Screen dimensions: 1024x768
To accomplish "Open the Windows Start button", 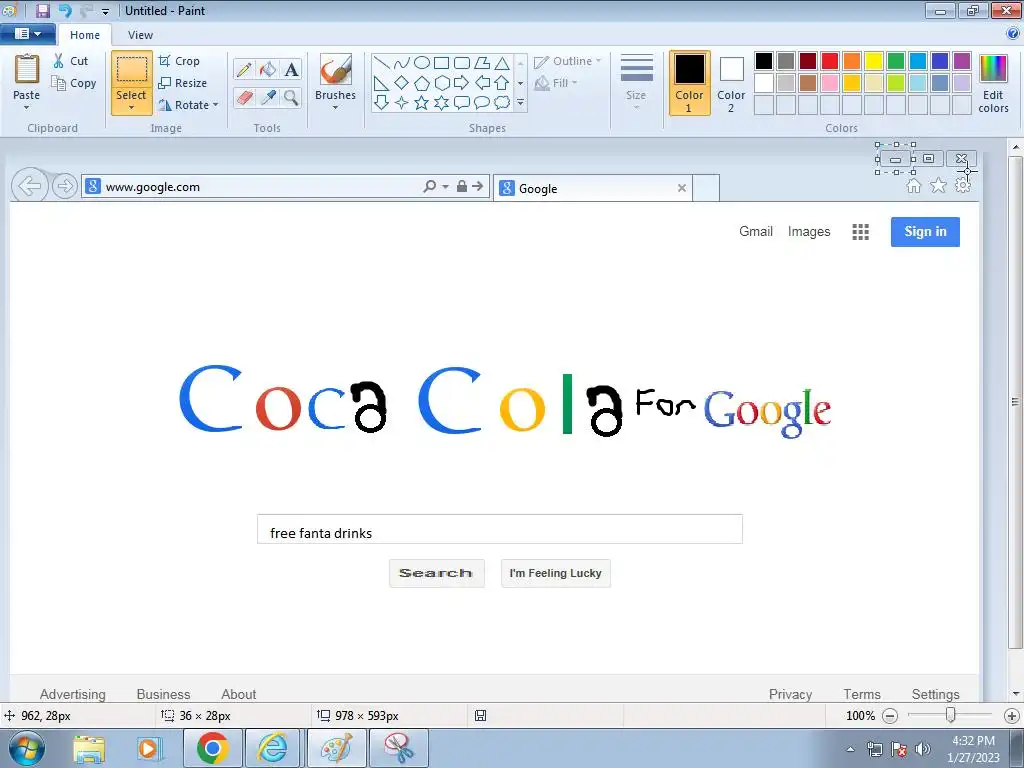I will [x=27, y=748].
